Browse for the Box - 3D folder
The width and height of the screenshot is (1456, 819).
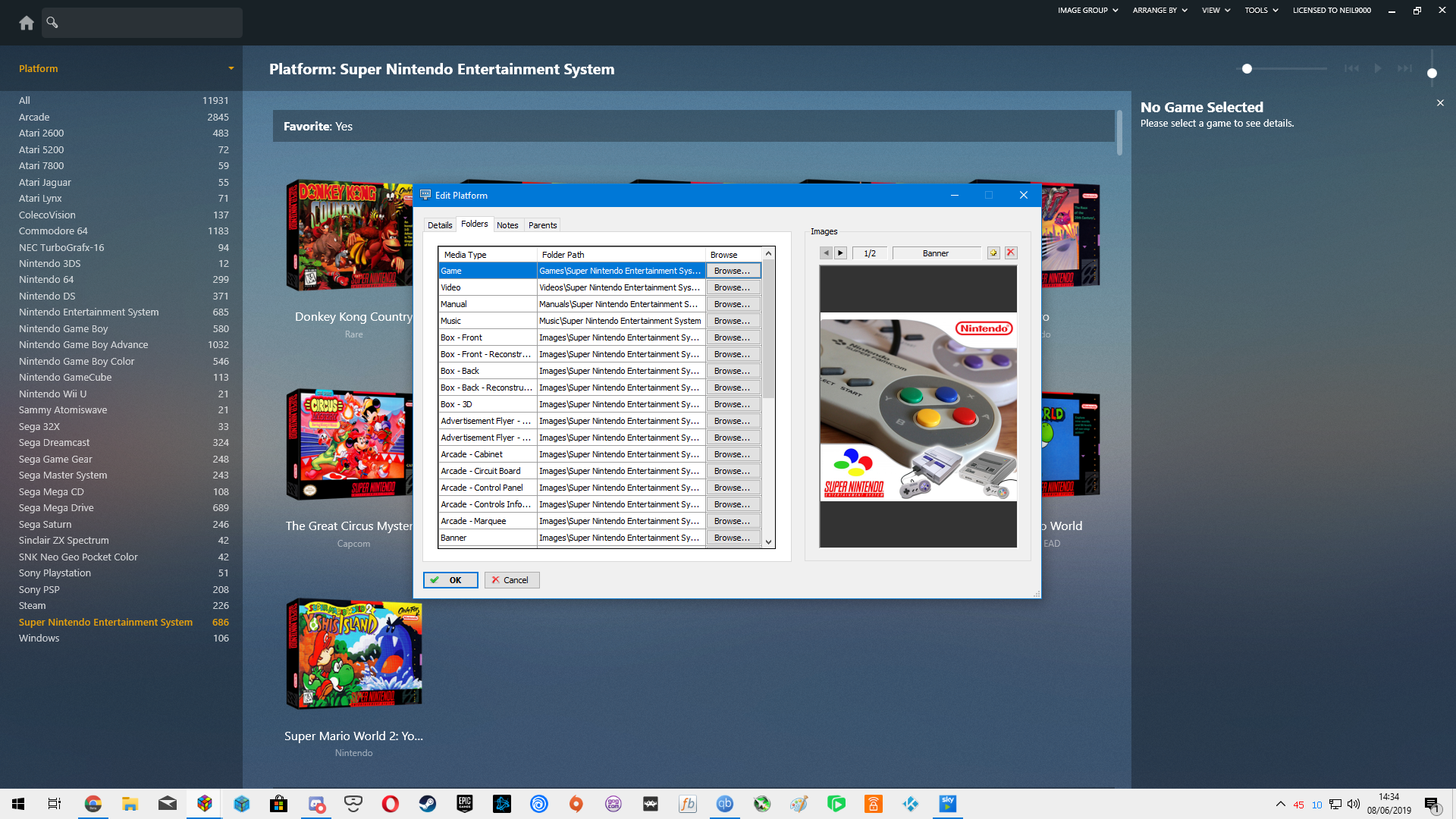733,404
